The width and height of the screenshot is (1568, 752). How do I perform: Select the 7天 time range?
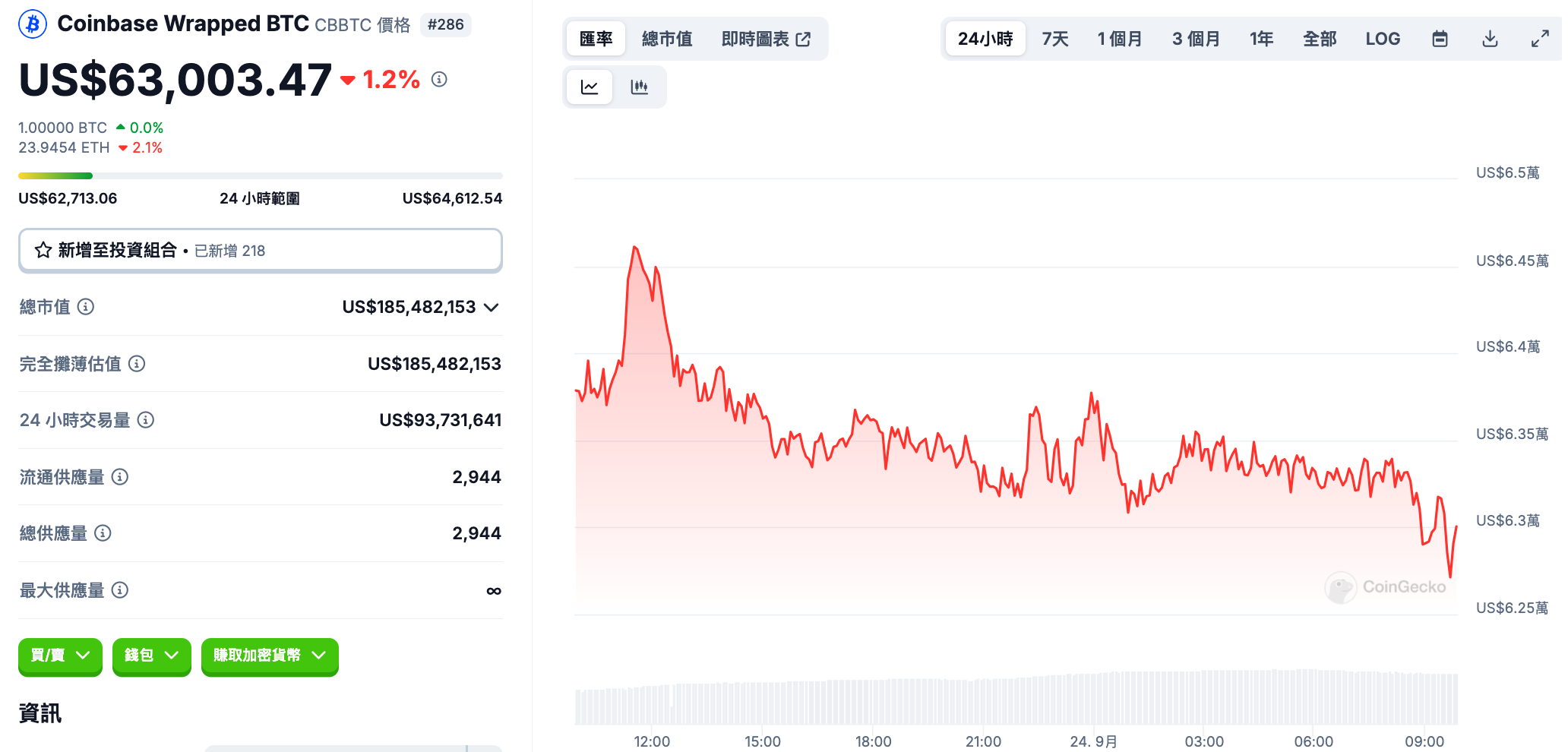pyautogui.click(x=1055, y=39)
